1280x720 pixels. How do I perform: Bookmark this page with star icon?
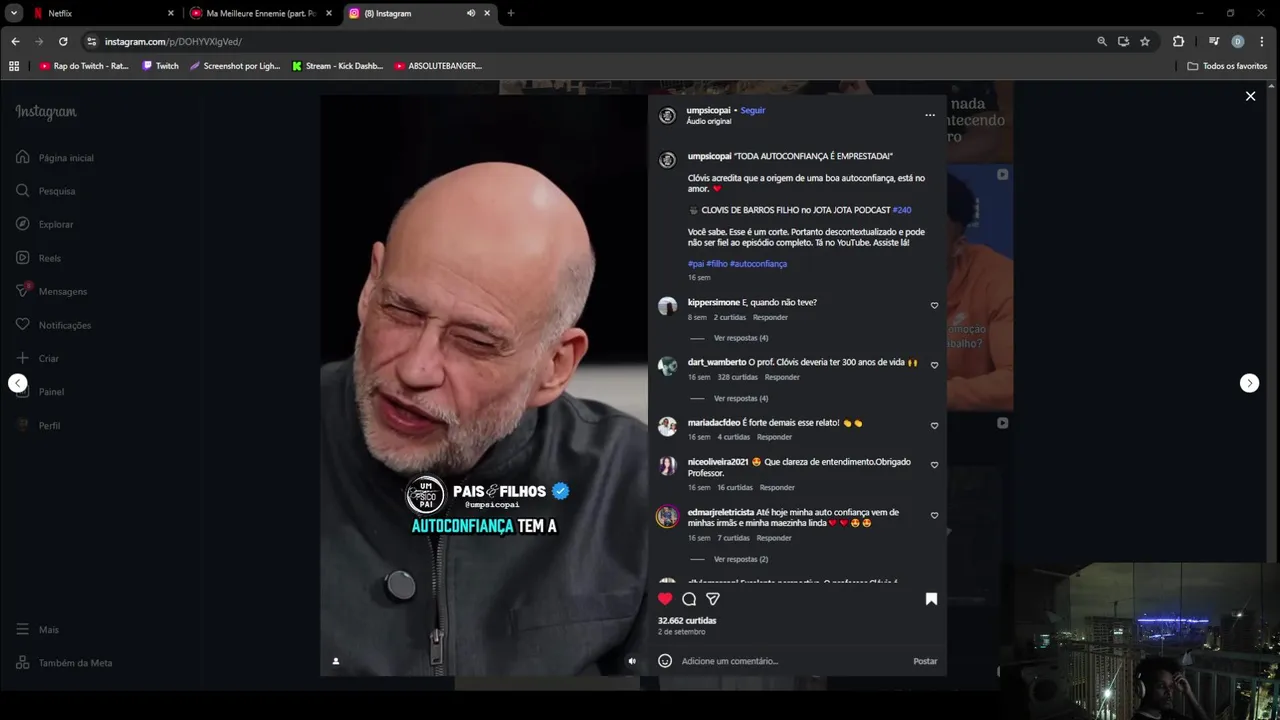coord(1145,41)
